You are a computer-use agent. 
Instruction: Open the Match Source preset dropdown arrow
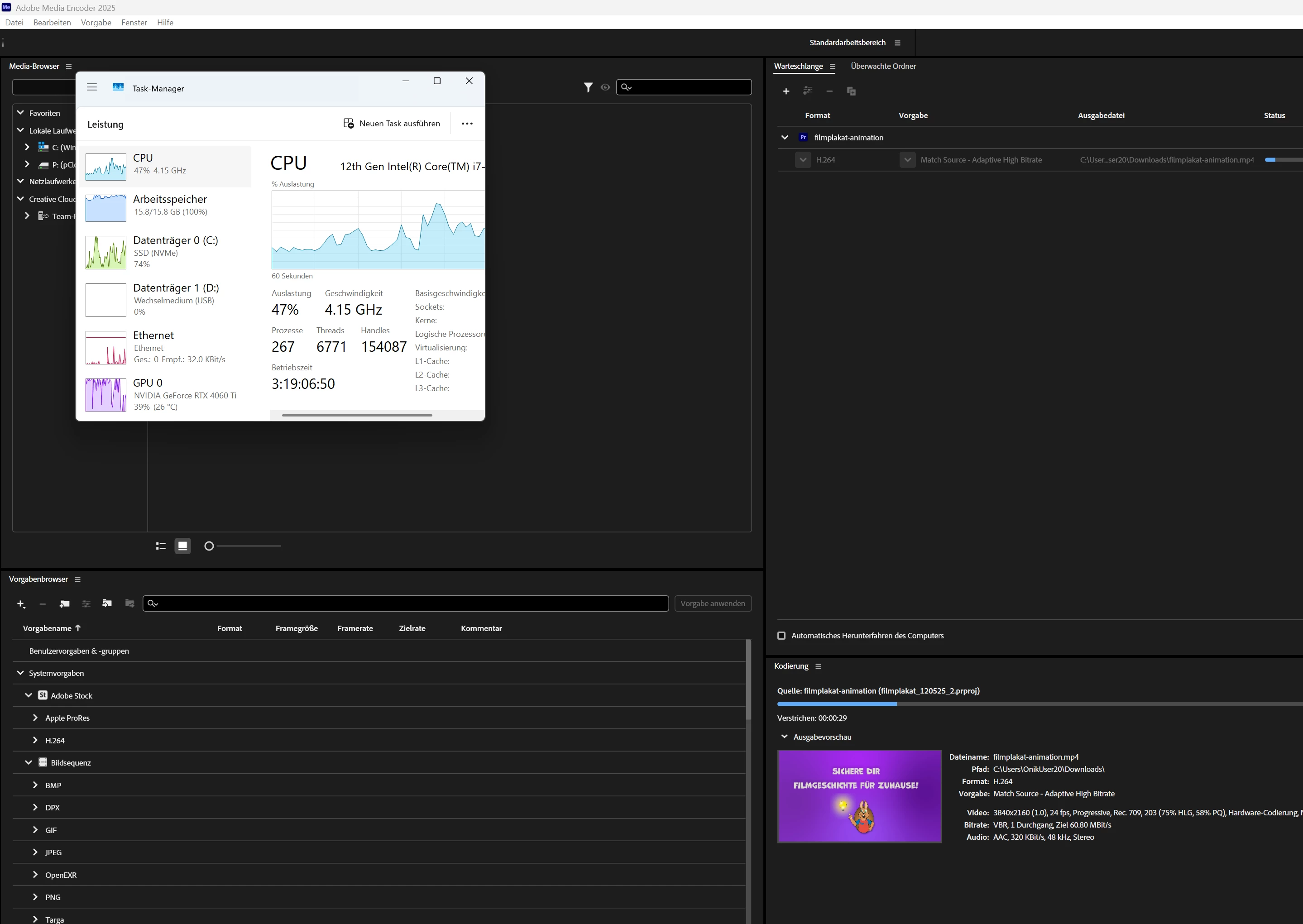click(908, 160)
